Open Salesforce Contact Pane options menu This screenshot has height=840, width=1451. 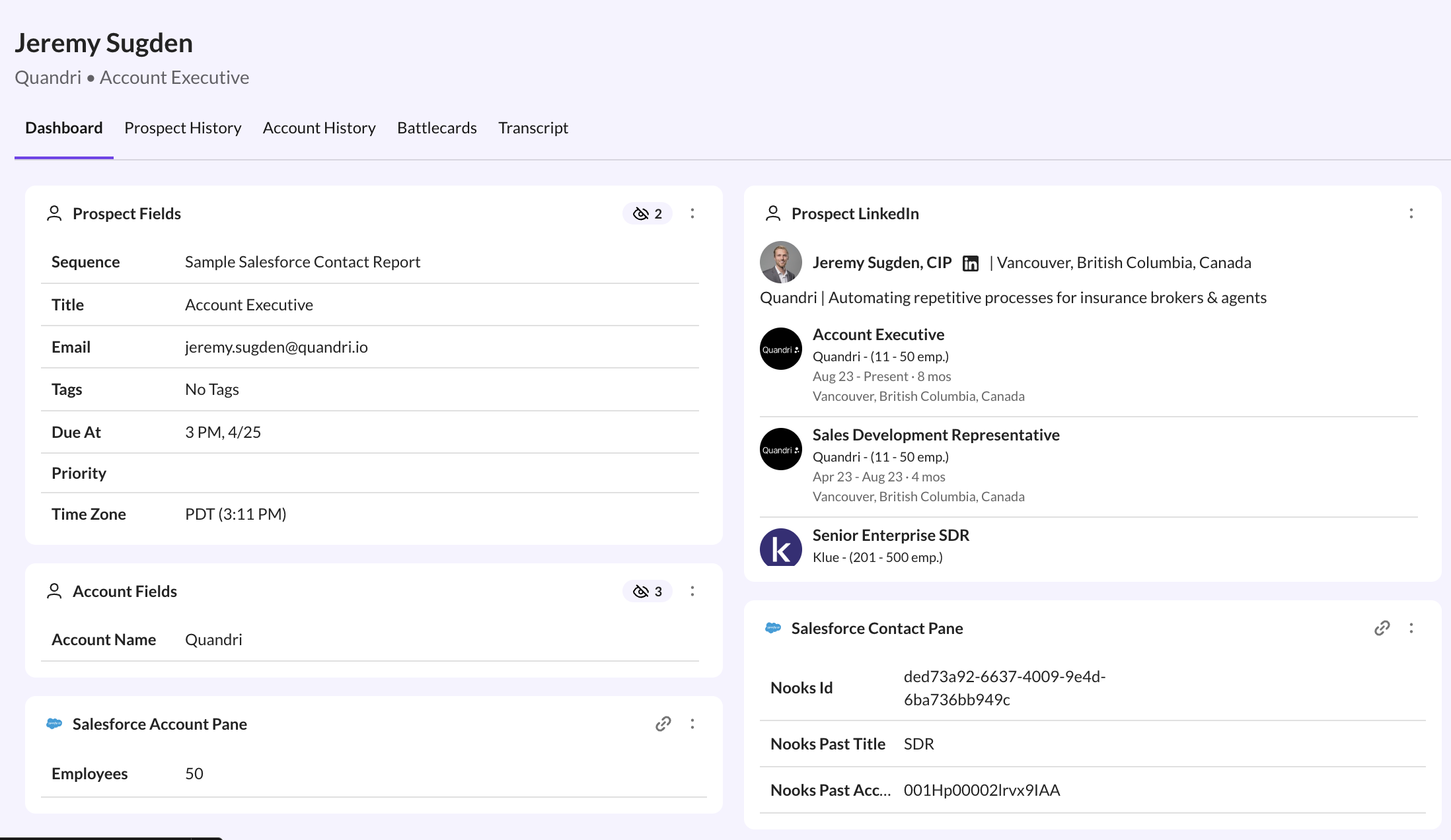1411,629
